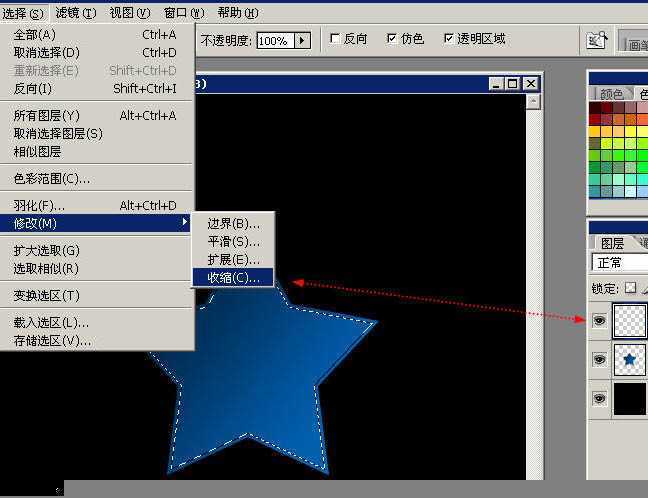Viewport: 648px width, 498px height.
Task: Click the document window minimize button
Action: 496,84
